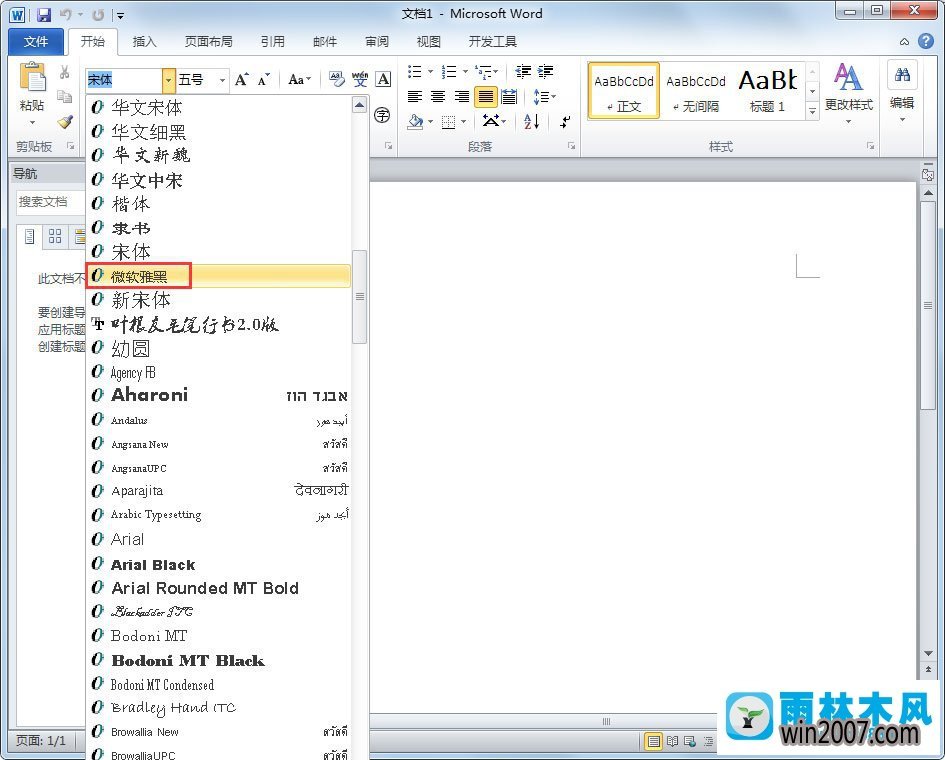Click the Copy icon

(64, 96)
